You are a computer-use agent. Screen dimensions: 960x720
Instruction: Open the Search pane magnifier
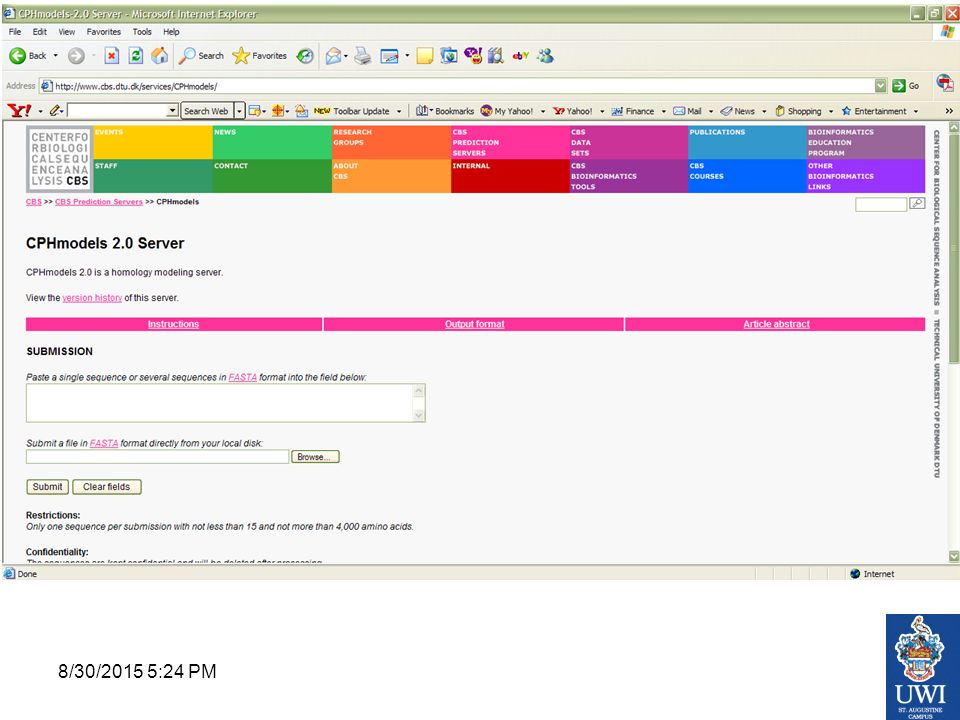coord(201,56)
